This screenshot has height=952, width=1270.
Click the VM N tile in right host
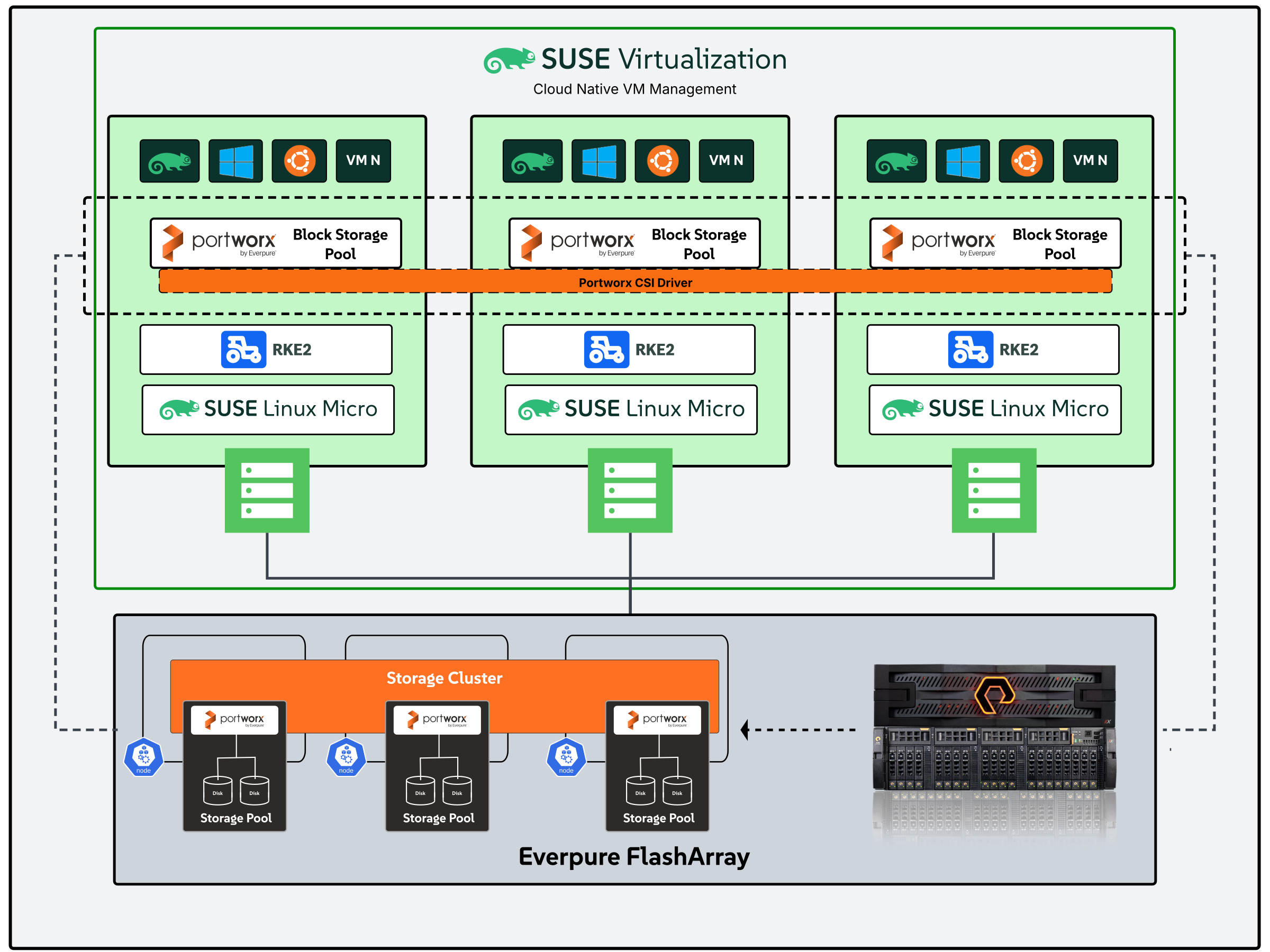coord(1090,161)
